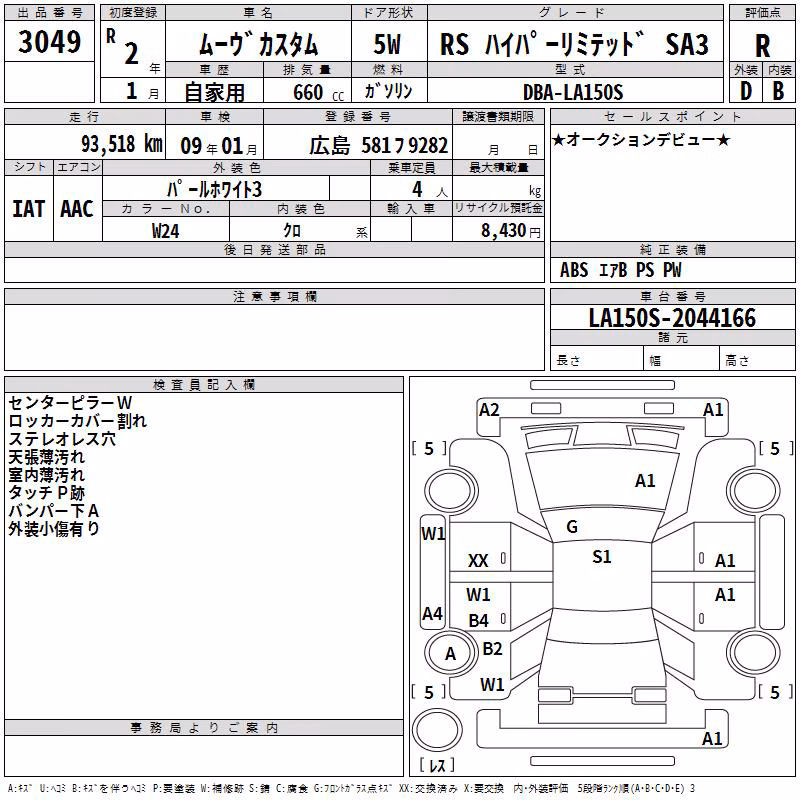Click inspector note ステレオレス穴

click(62, 439)
